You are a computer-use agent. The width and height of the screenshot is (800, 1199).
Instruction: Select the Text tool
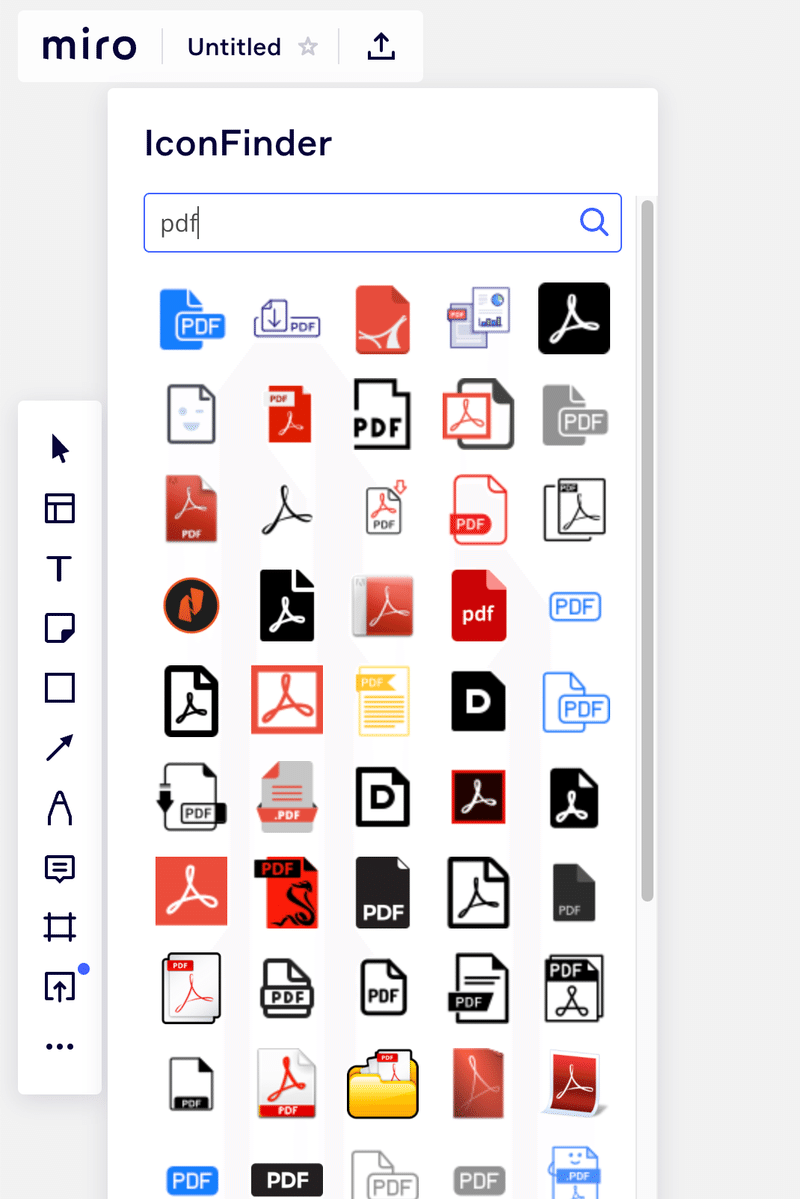point(60,568)
